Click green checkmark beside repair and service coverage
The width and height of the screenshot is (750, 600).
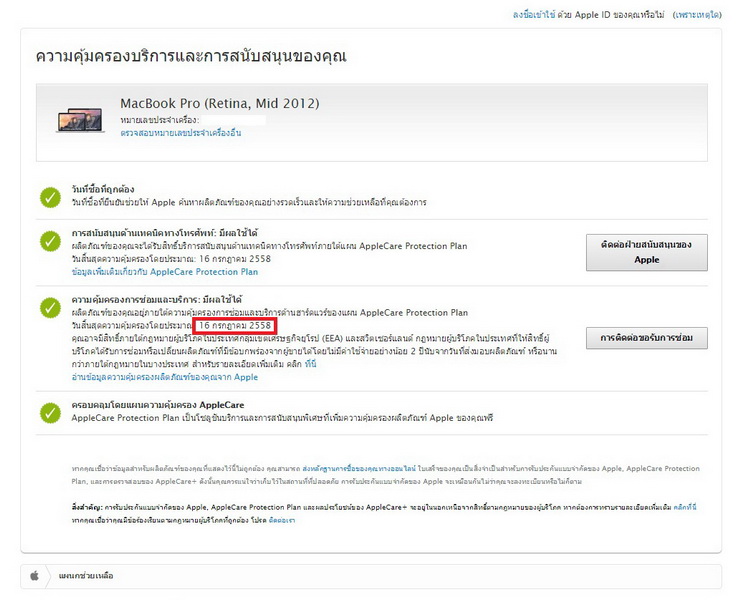50,308
